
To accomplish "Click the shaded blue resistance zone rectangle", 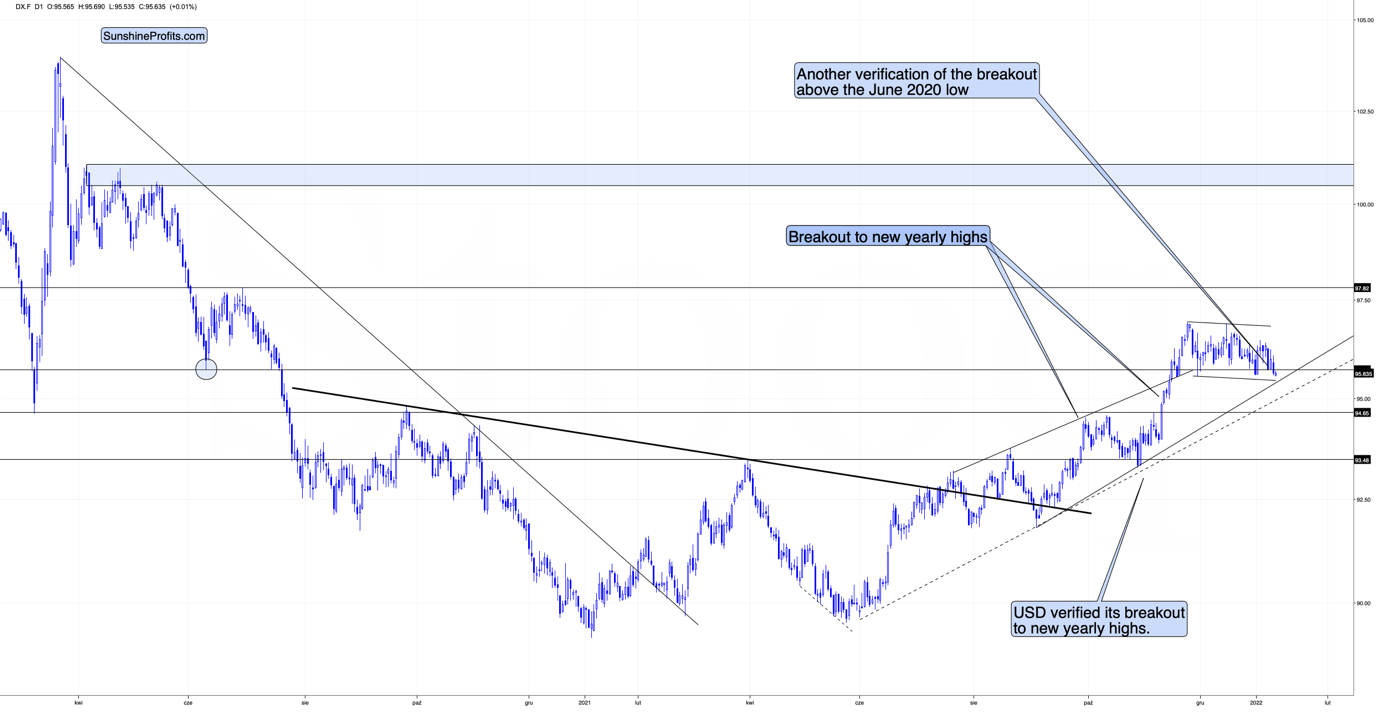I will pos(719,175).
